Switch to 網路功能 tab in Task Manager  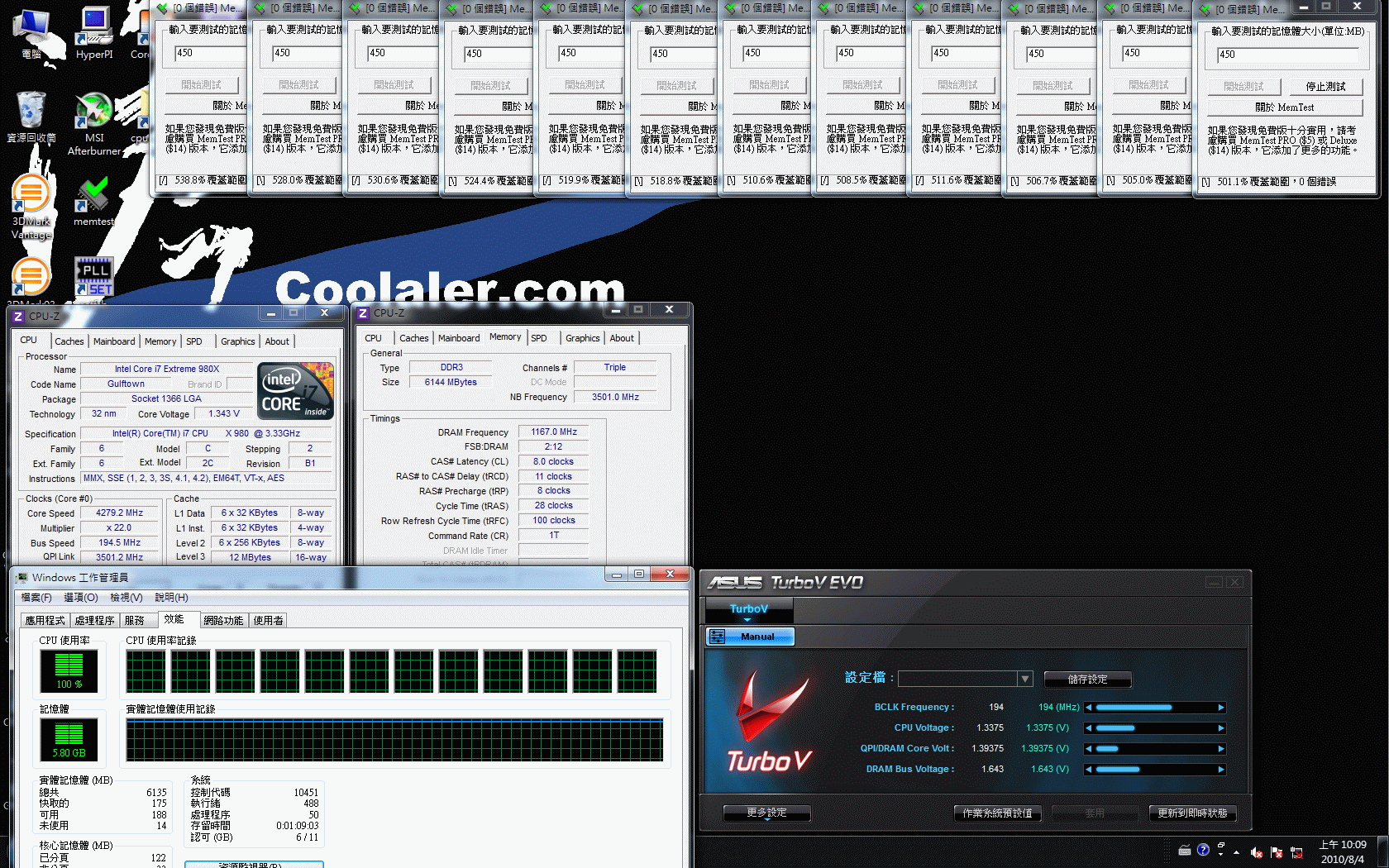(x=223, y=620)
